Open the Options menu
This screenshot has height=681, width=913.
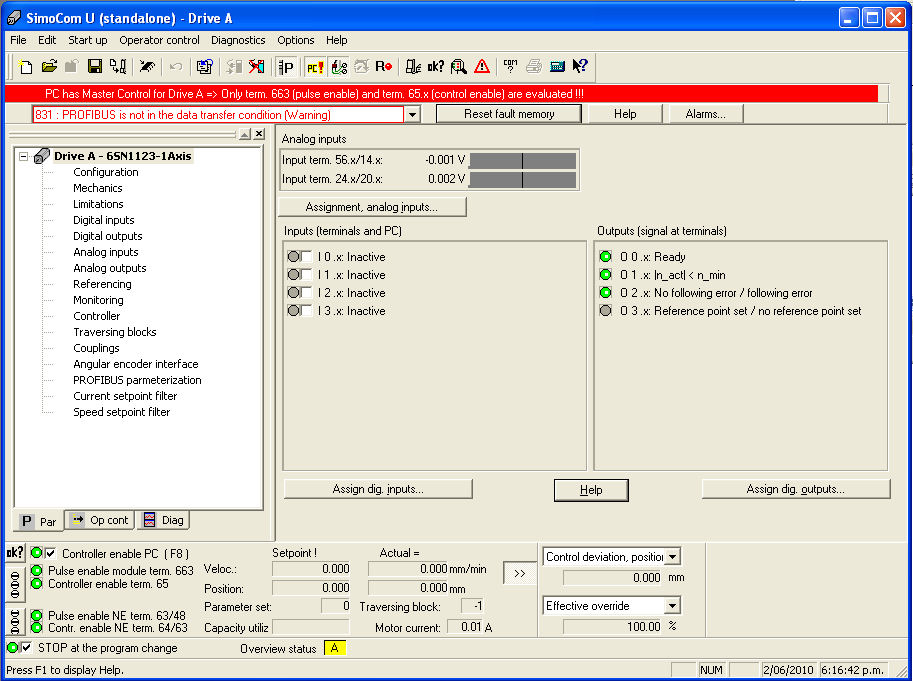pyautogui.click(x=296, y=40)
